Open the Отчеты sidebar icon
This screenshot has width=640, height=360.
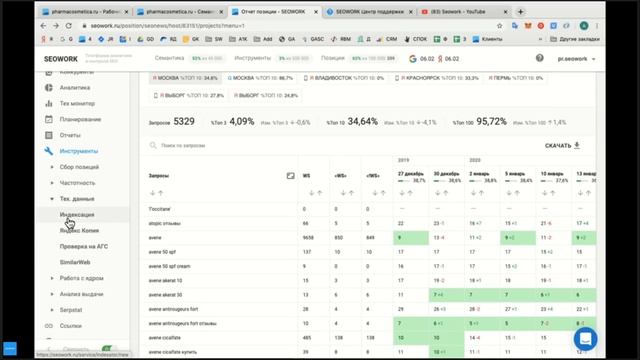(49, 135)
